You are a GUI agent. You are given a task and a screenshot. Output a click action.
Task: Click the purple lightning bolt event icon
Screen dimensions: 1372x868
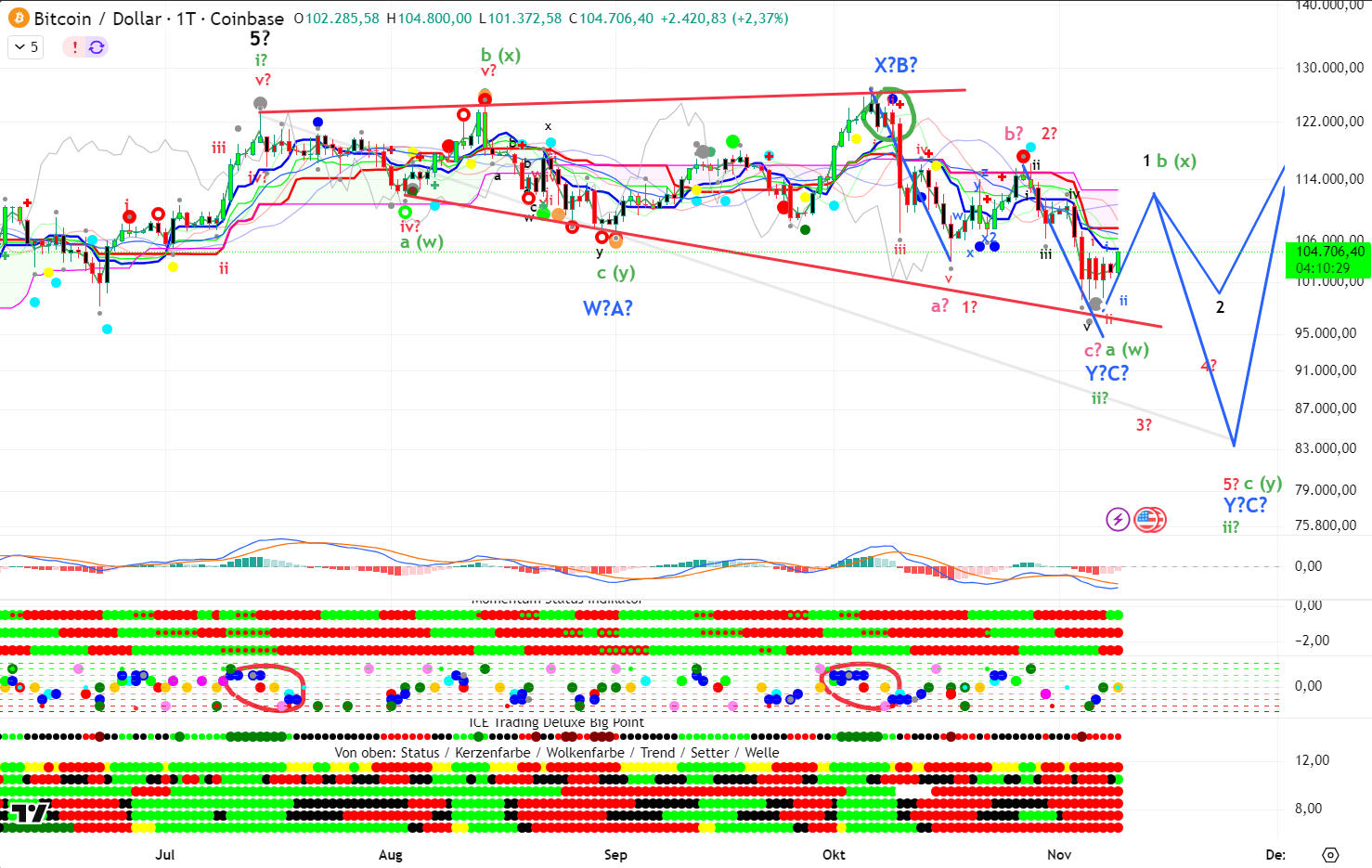(1118, 519)
